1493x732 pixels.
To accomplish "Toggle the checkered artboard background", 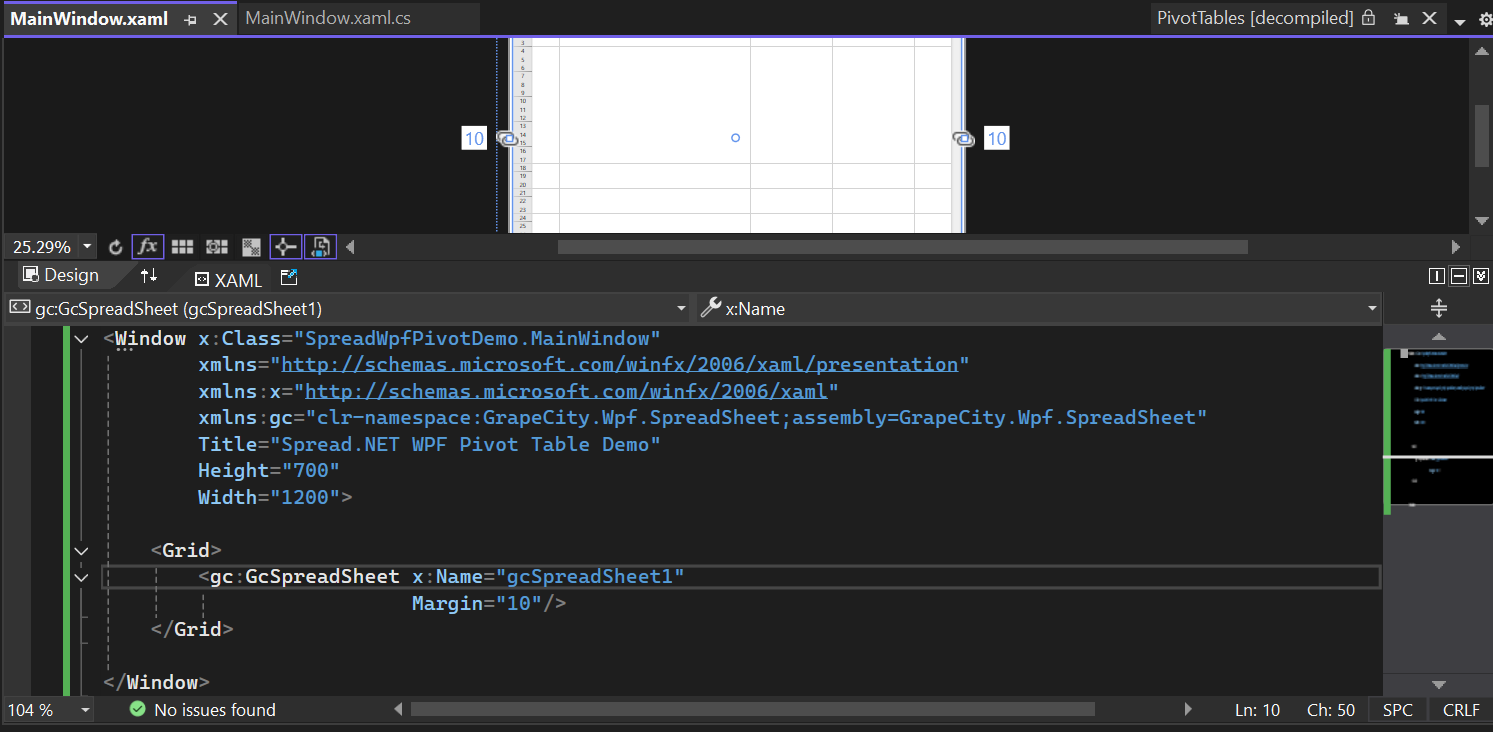I will pyautogui.click(x=252, y=247).
